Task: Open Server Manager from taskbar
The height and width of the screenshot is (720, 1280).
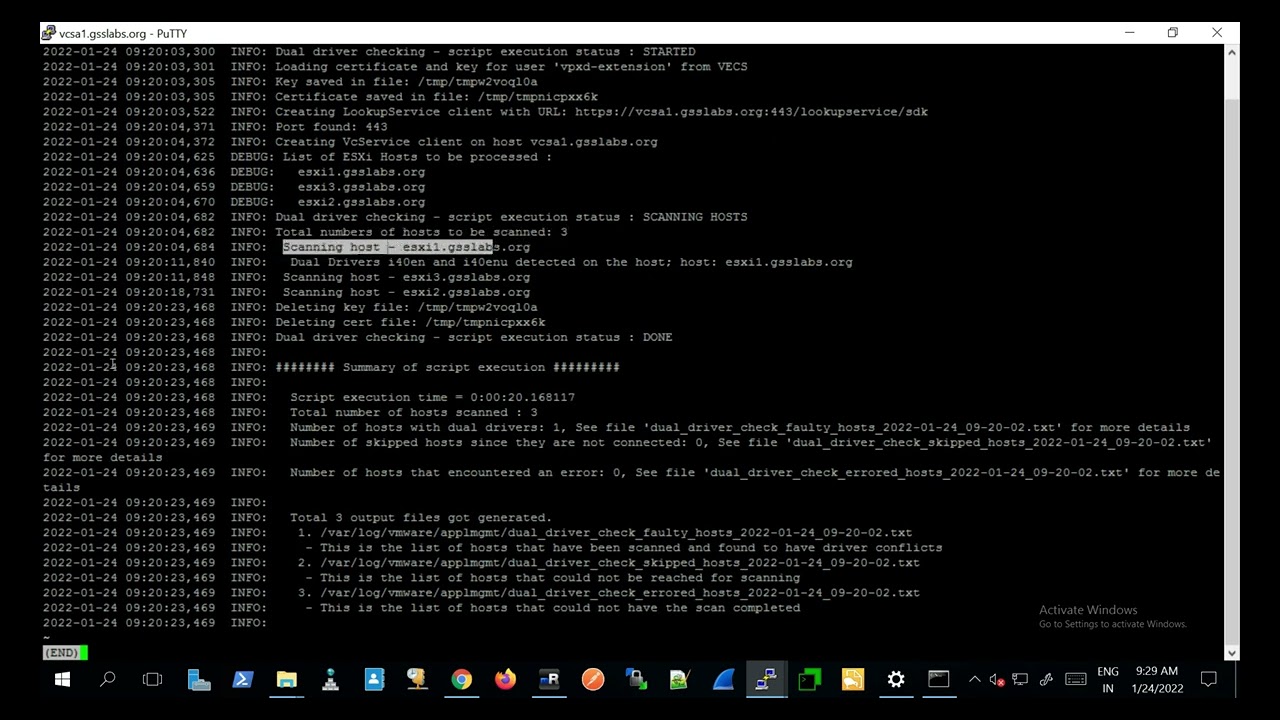Action: tap(198, 680)
